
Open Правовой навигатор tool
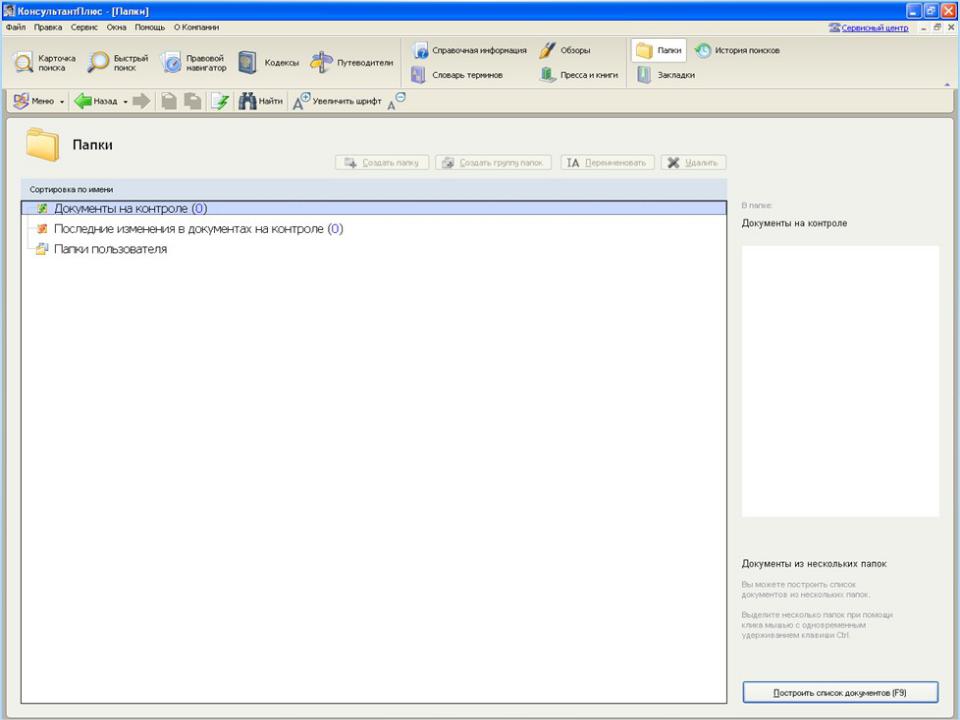(193, 62)
